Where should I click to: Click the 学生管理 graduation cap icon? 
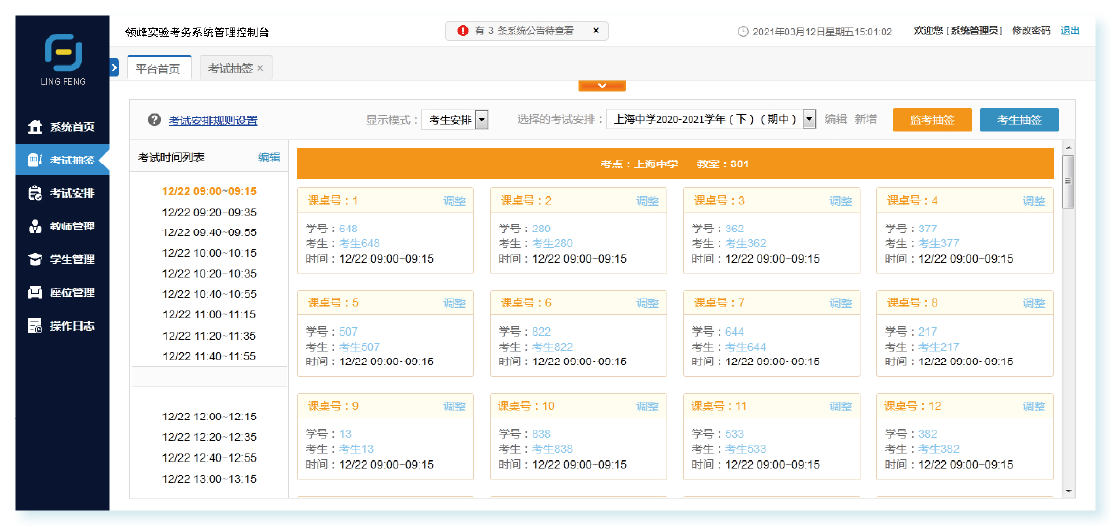pyautogui.click(x=35, y=259)
